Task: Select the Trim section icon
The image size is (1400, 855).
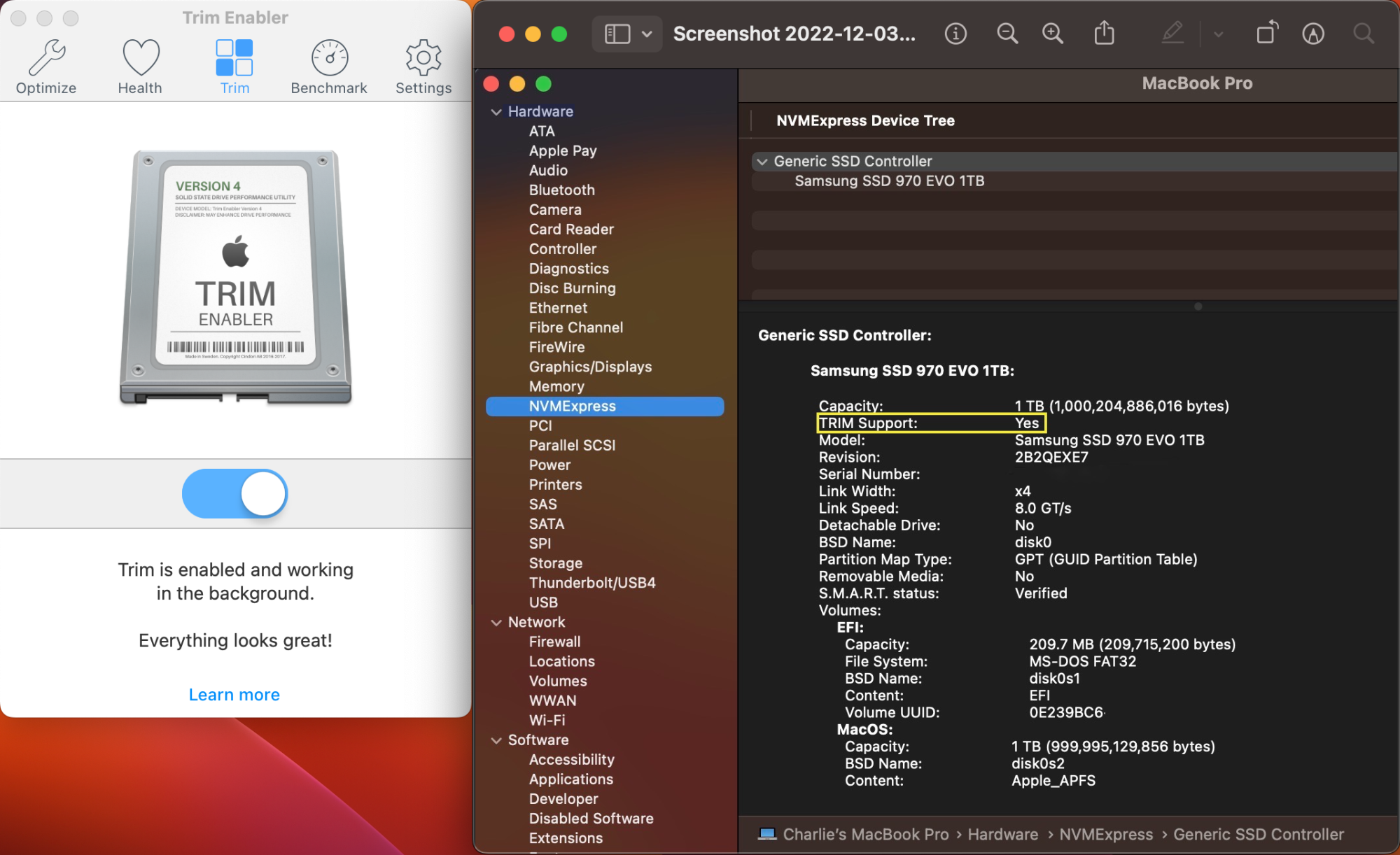Action: 234,64
